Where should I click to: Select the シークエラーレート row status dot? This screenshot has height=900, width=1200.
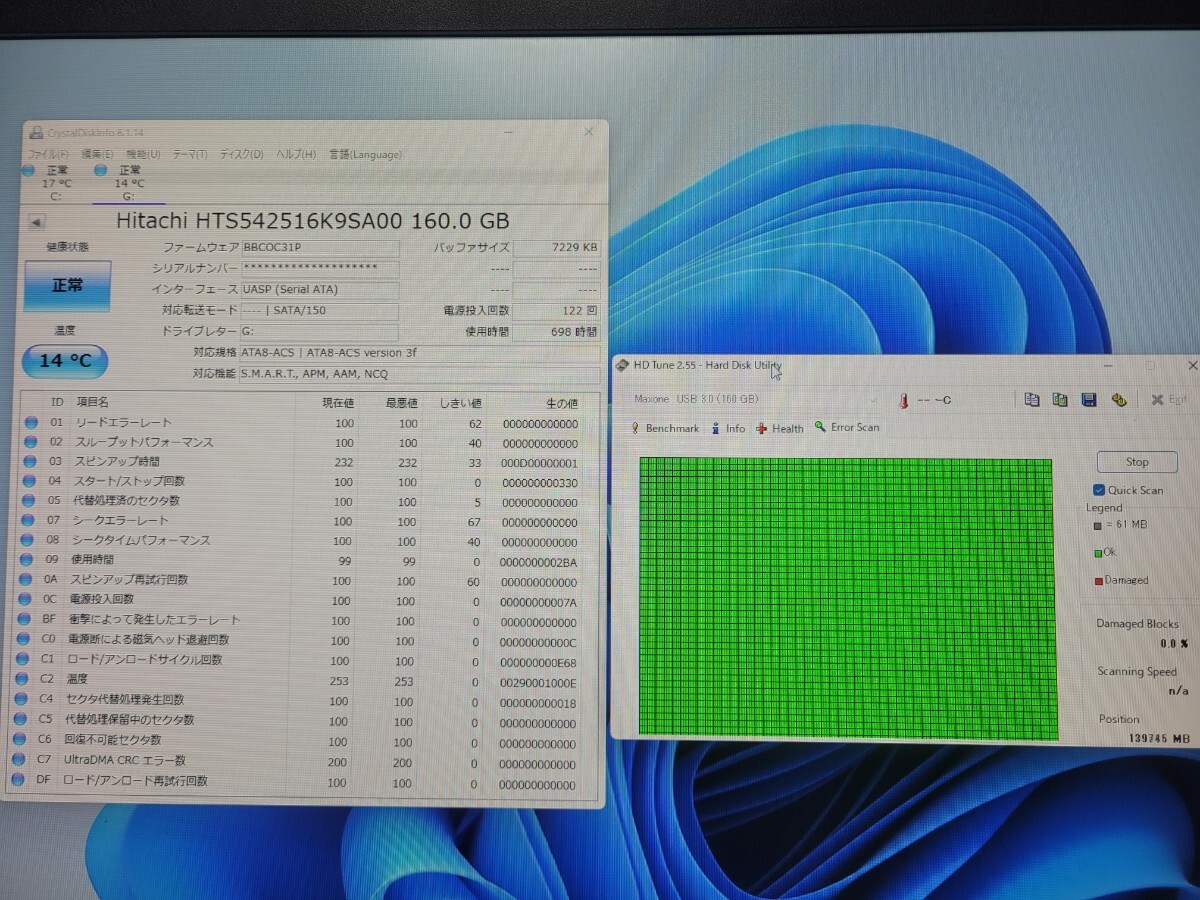point(29,521)
